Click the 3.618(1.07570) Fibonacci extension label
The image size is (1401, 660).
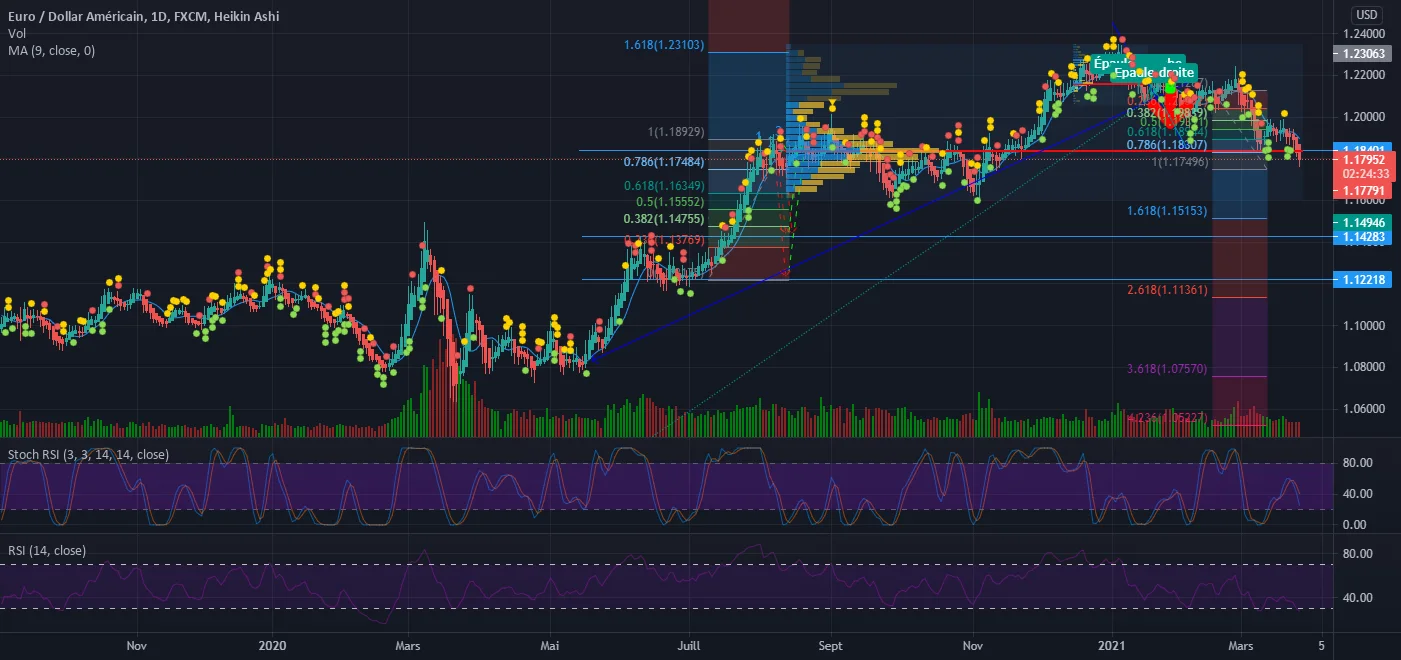(1168, 369)
